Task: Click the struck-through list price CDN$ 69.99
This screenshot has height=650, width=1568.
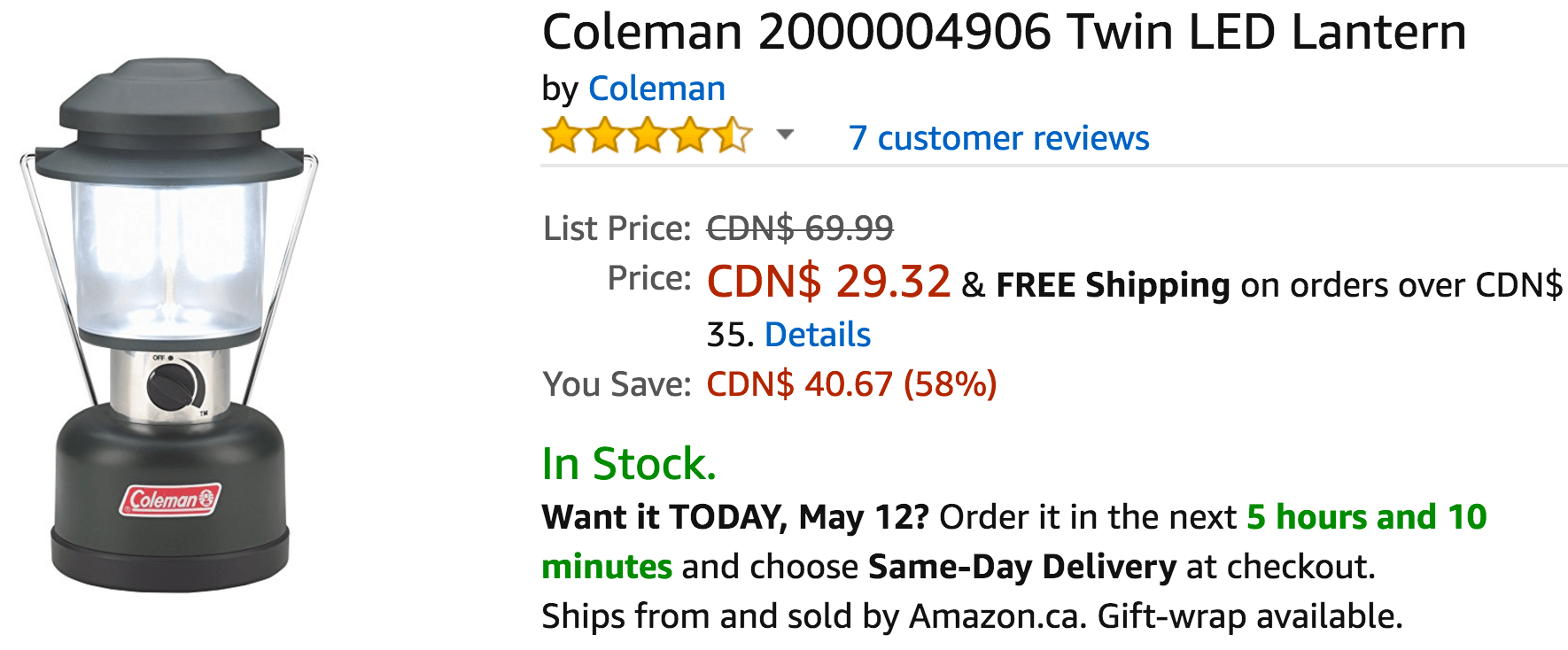Action: point(800,228)
